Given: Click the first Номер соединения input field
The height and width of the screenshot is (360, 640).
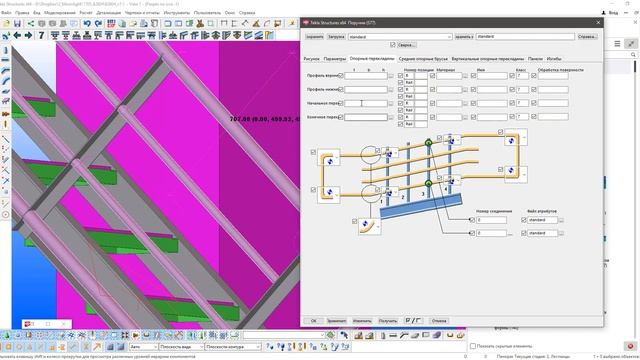Looking at the screenshot, I should [x=491, y=220].
